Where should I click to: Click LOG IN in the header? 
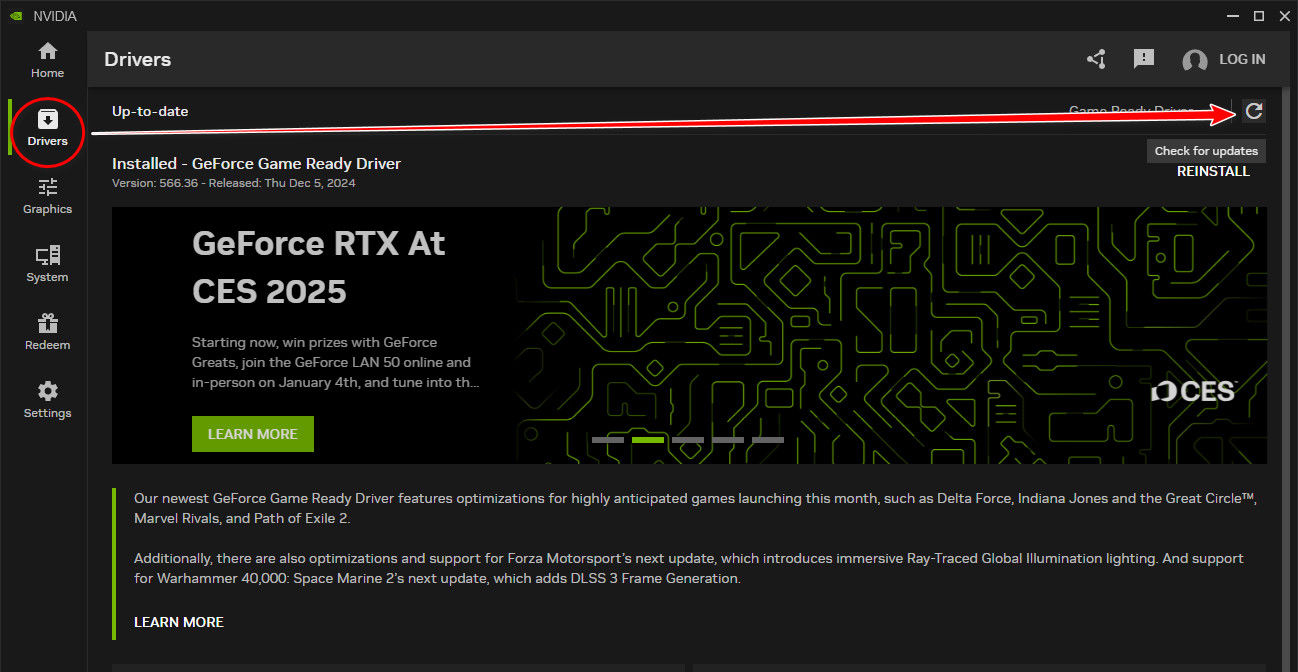coord(1242,59)
